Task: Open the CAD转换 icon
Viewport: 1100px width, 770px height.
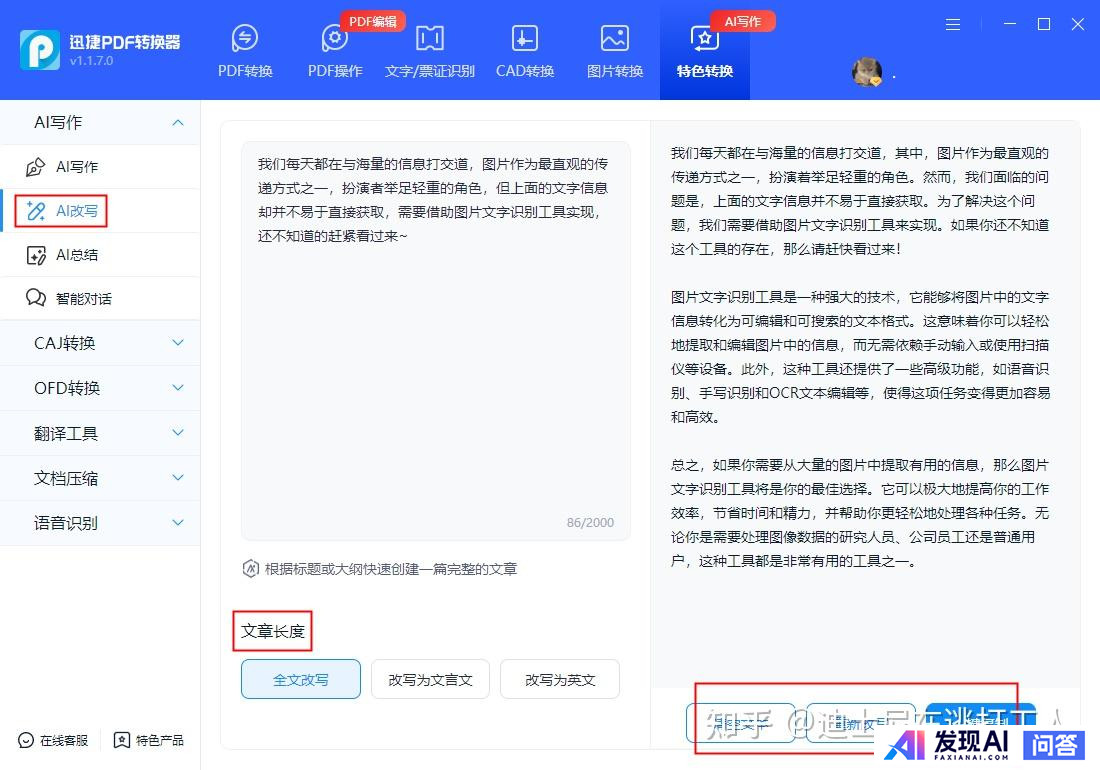Action: [x=525, y=40]
